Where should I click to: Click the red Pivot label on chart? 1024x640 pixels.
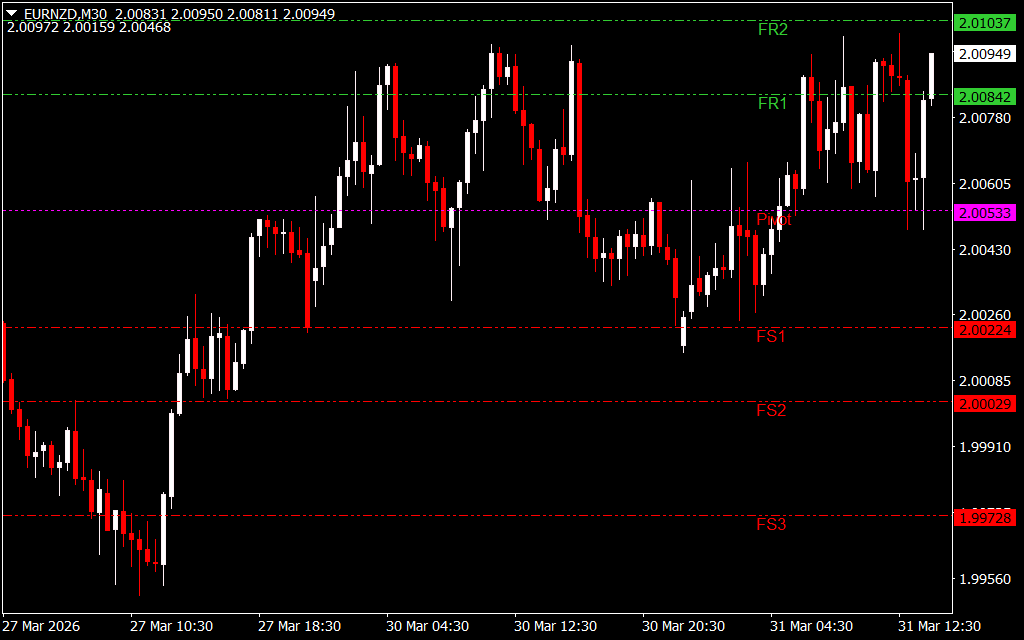coord(773,220)
